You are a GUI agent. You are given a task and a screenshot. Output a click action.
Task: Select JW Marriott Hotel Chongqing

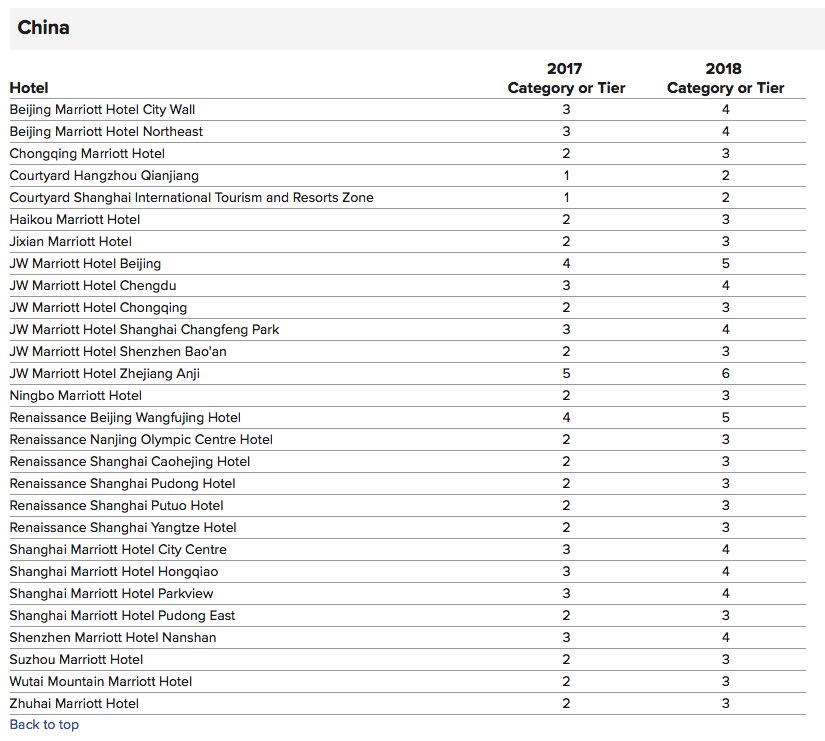(x=98, y=308)
